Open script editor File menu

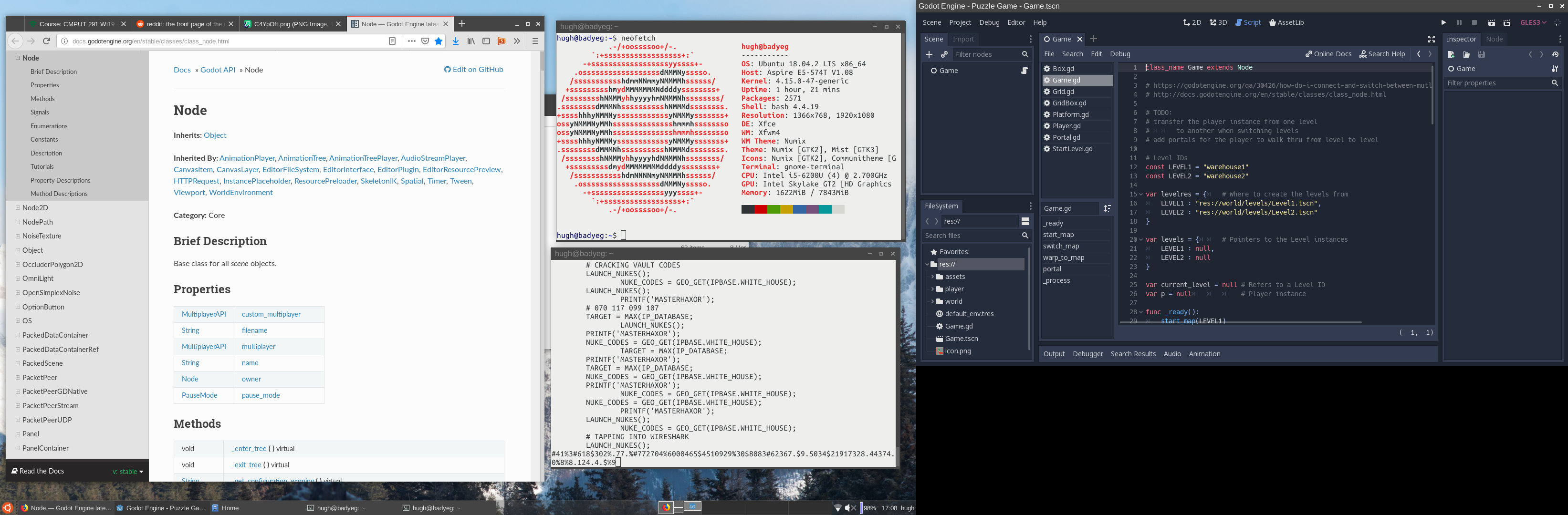1049,54
